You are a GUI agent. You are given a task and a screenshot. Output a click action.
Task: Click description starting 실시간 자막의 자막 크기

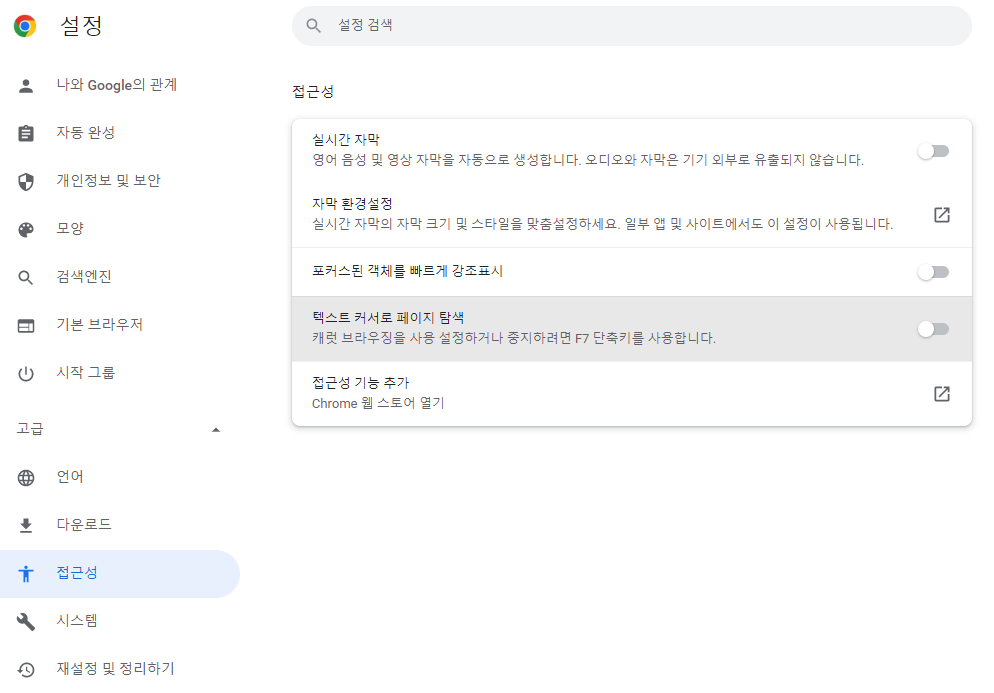coord(602,224)
